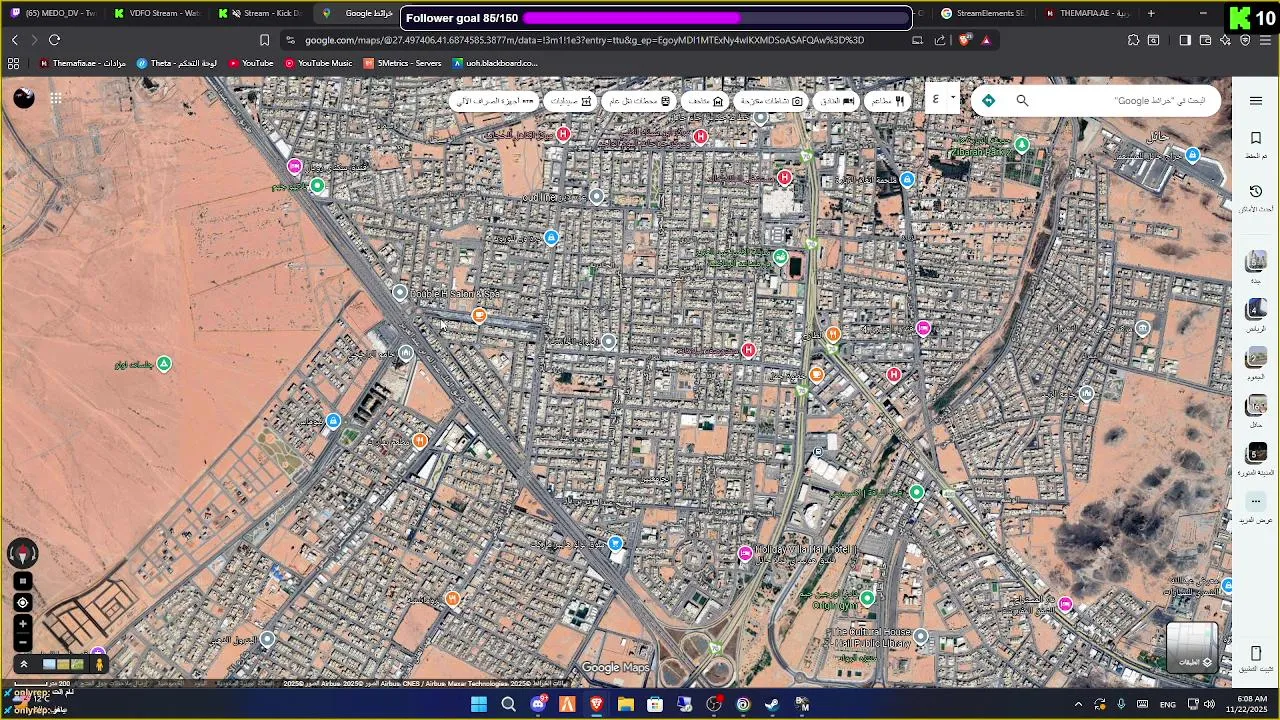Switch to the THEMAFIA.AE tab
Image resolution: width=1280 pixels, height=720 pixels.
point(1088,13)
